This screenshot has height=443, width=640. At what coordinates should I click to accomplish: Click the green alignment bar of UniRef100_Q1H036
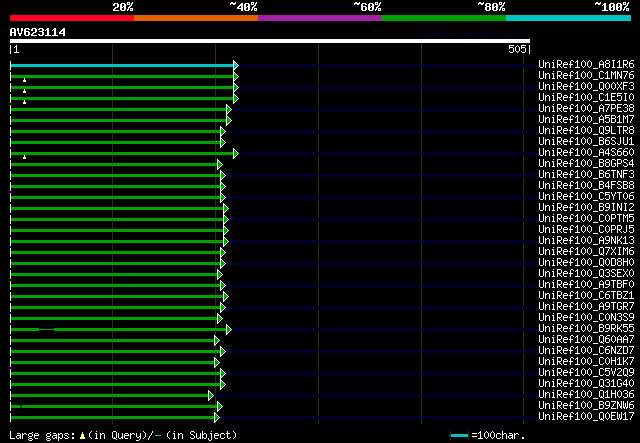pyautogui.click(x=109, y=396)
